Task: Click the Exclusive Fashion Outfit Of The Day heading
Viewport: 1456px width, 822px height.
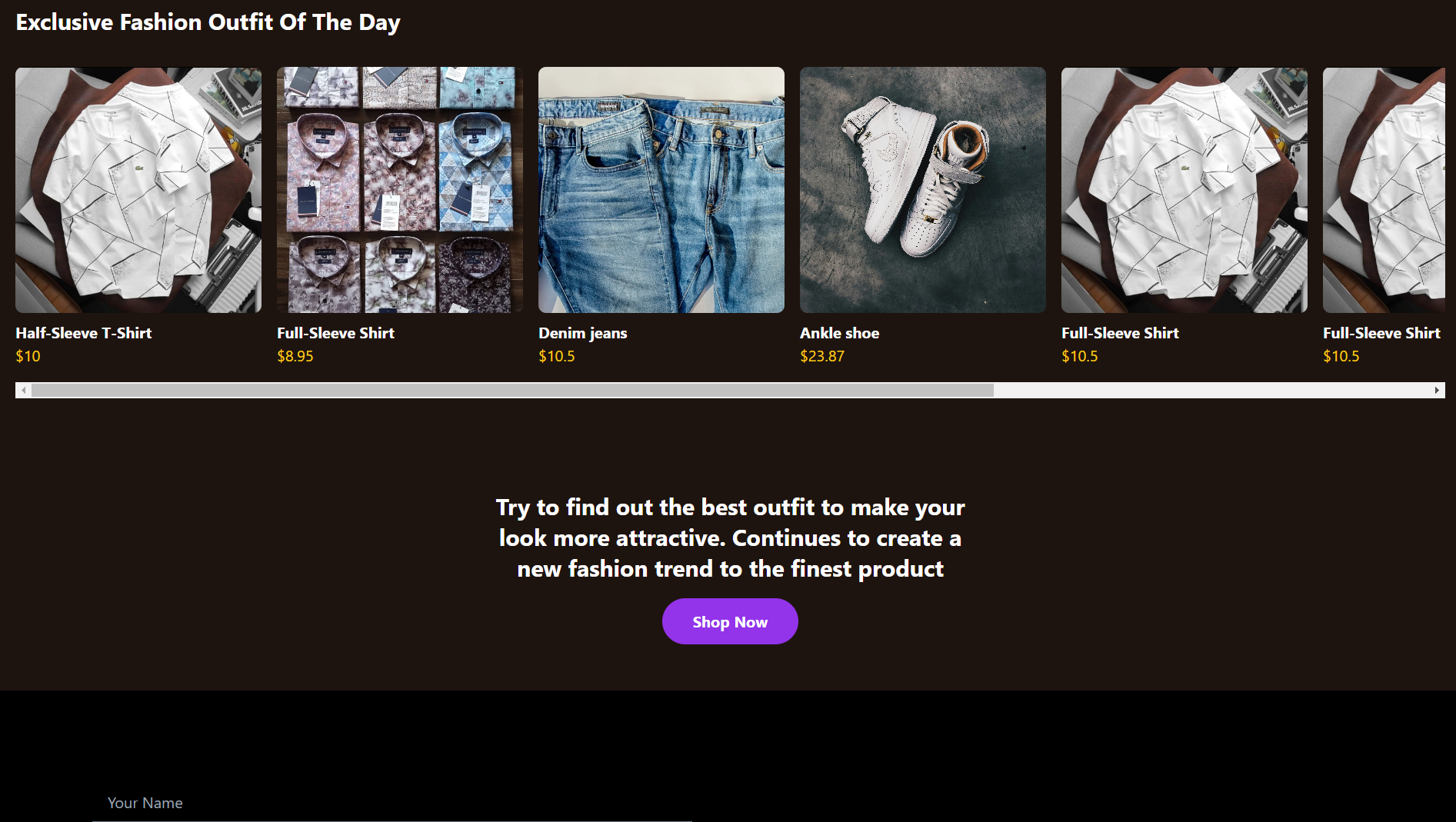Action: 208,22
